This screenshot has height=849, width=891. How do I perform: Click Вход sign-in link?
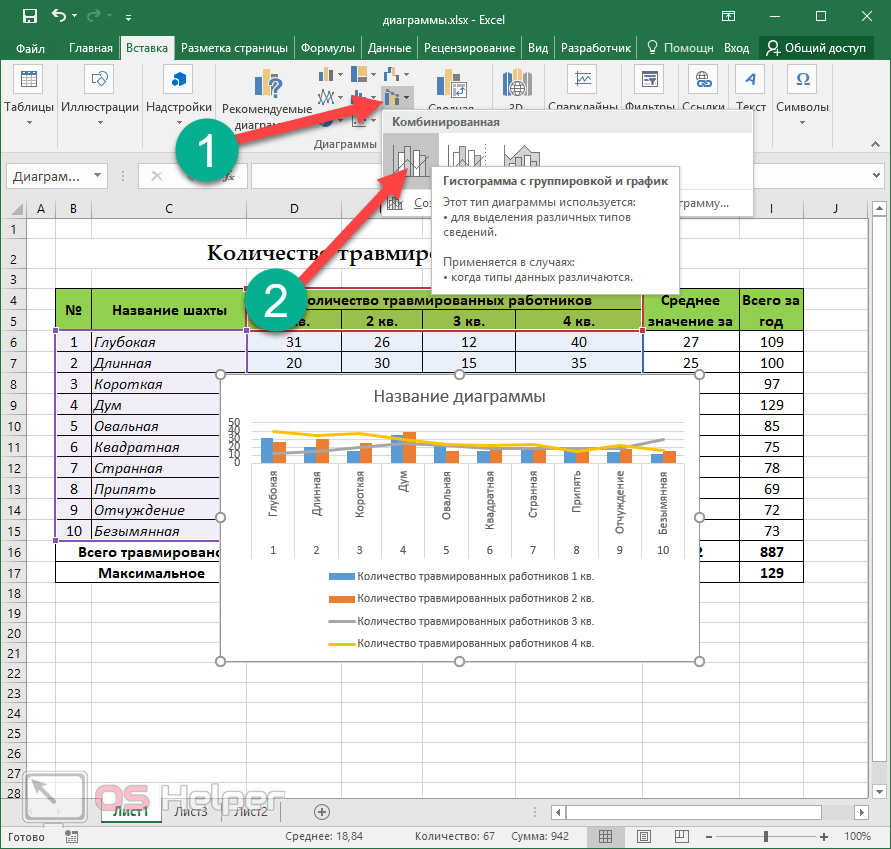coord(736,47)
